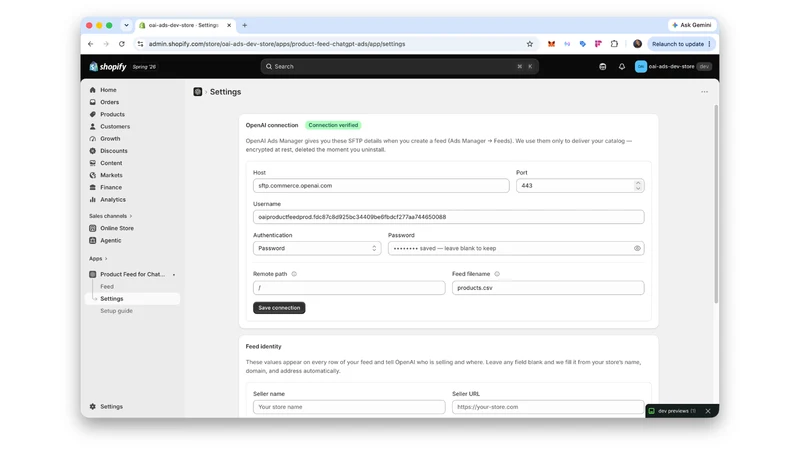This screenshot has height=450, width=800.
Task: Click the Save connection button
Action: click(279, 308)
